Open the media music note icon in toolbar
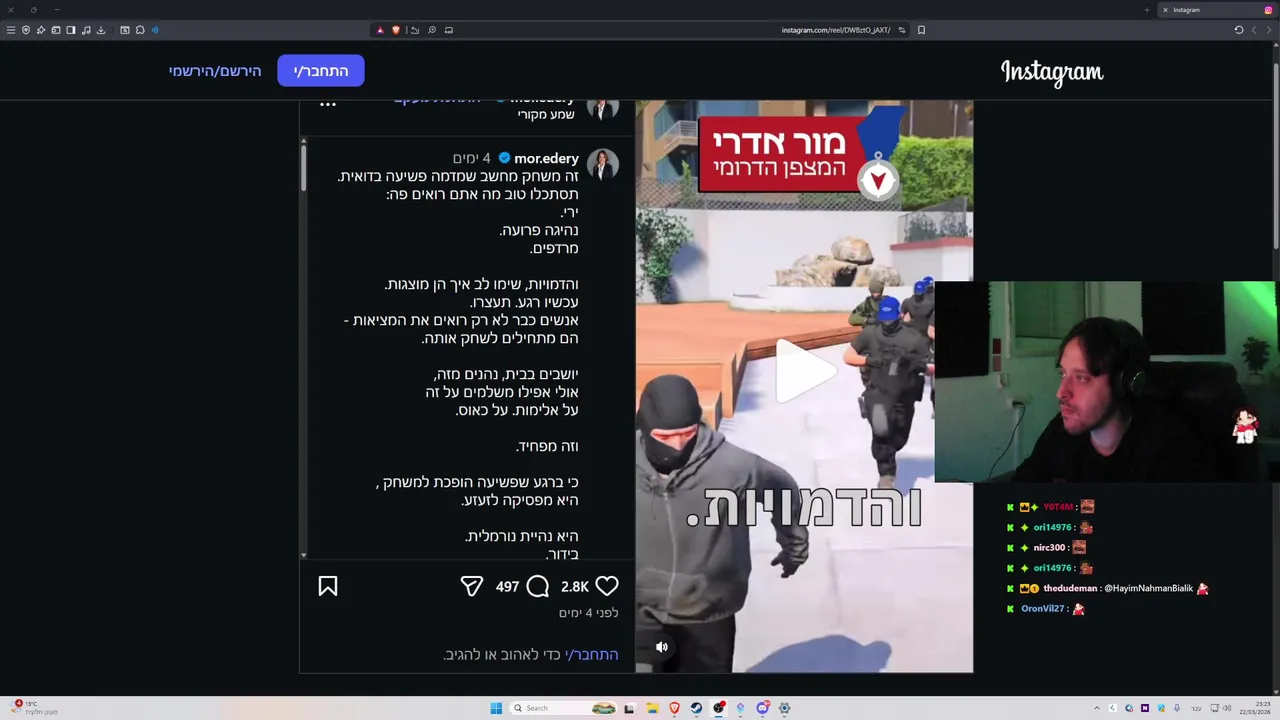The height and width of the screenshot is (720, 1280). pos(86,30)
